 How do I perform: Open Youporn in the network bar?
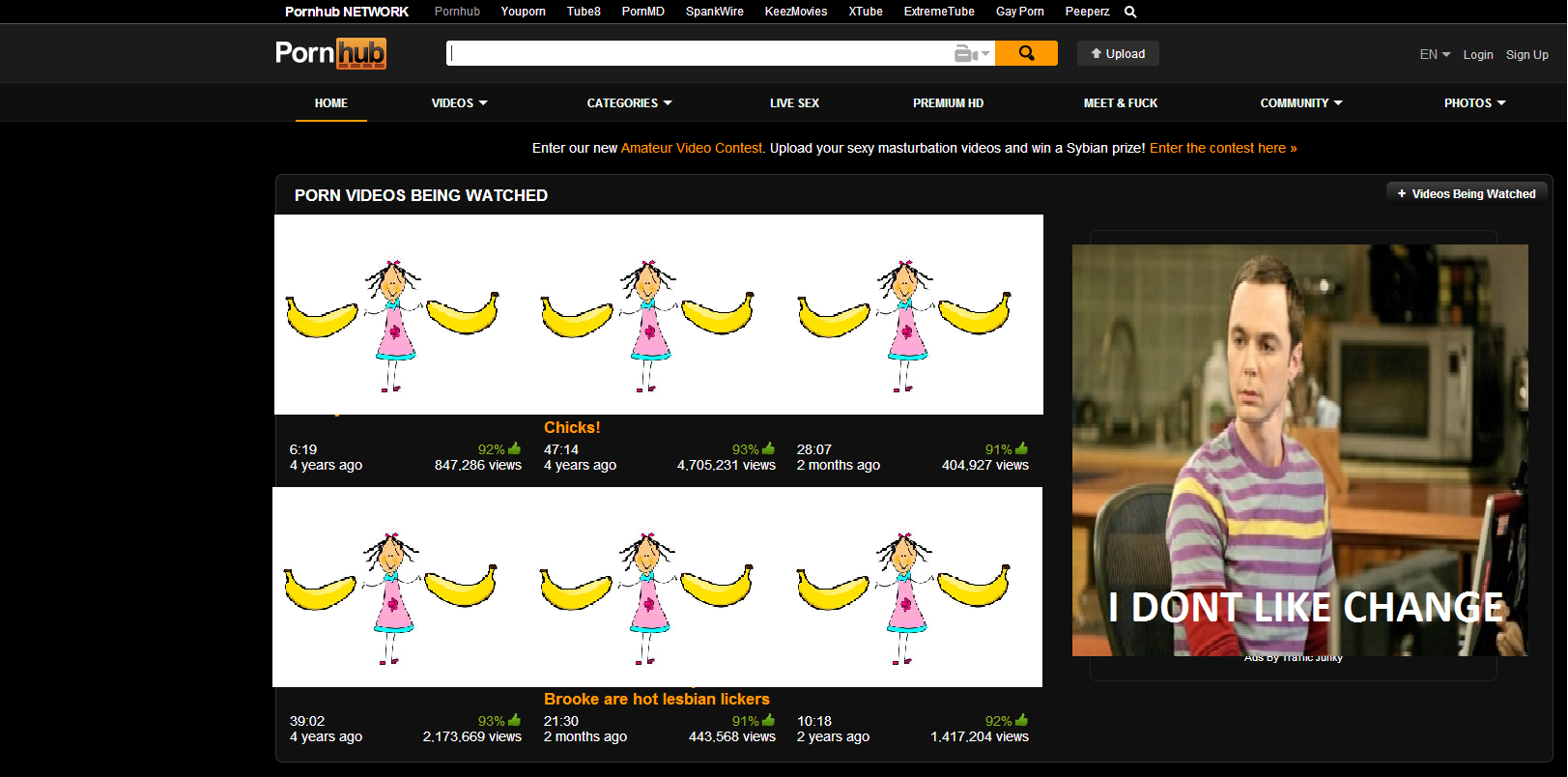coord(524,12)
